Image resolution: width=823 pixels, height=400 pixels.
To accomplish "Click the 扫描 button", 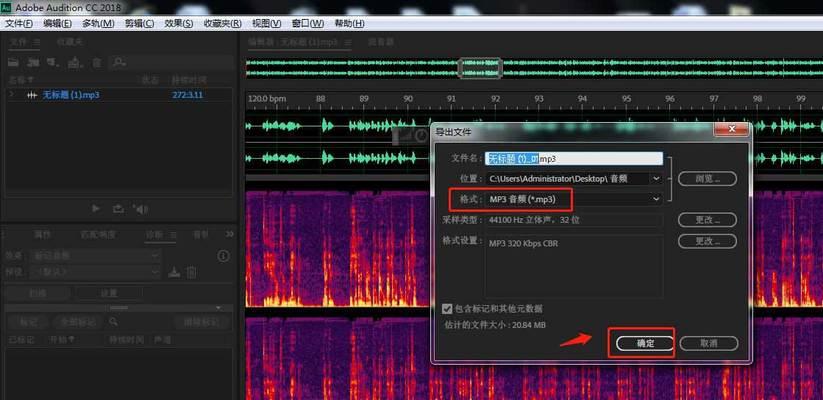I will [37, 293].
